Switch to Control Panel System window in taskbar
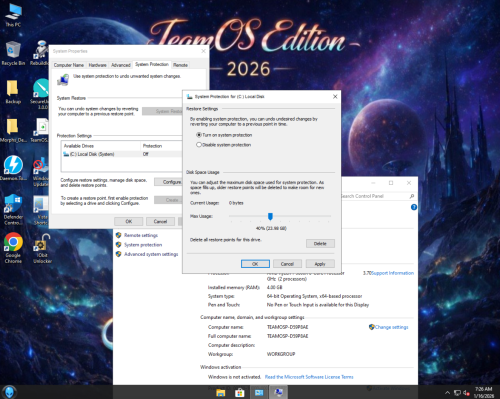 (259, 393)
